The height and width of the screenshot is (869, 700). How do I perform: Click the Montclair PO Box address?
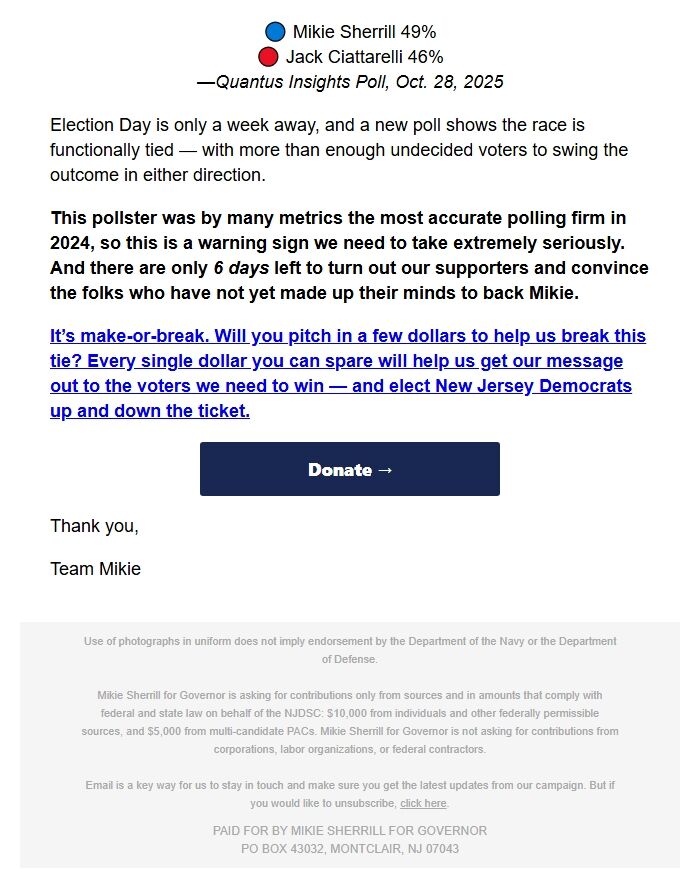(350, 847)
